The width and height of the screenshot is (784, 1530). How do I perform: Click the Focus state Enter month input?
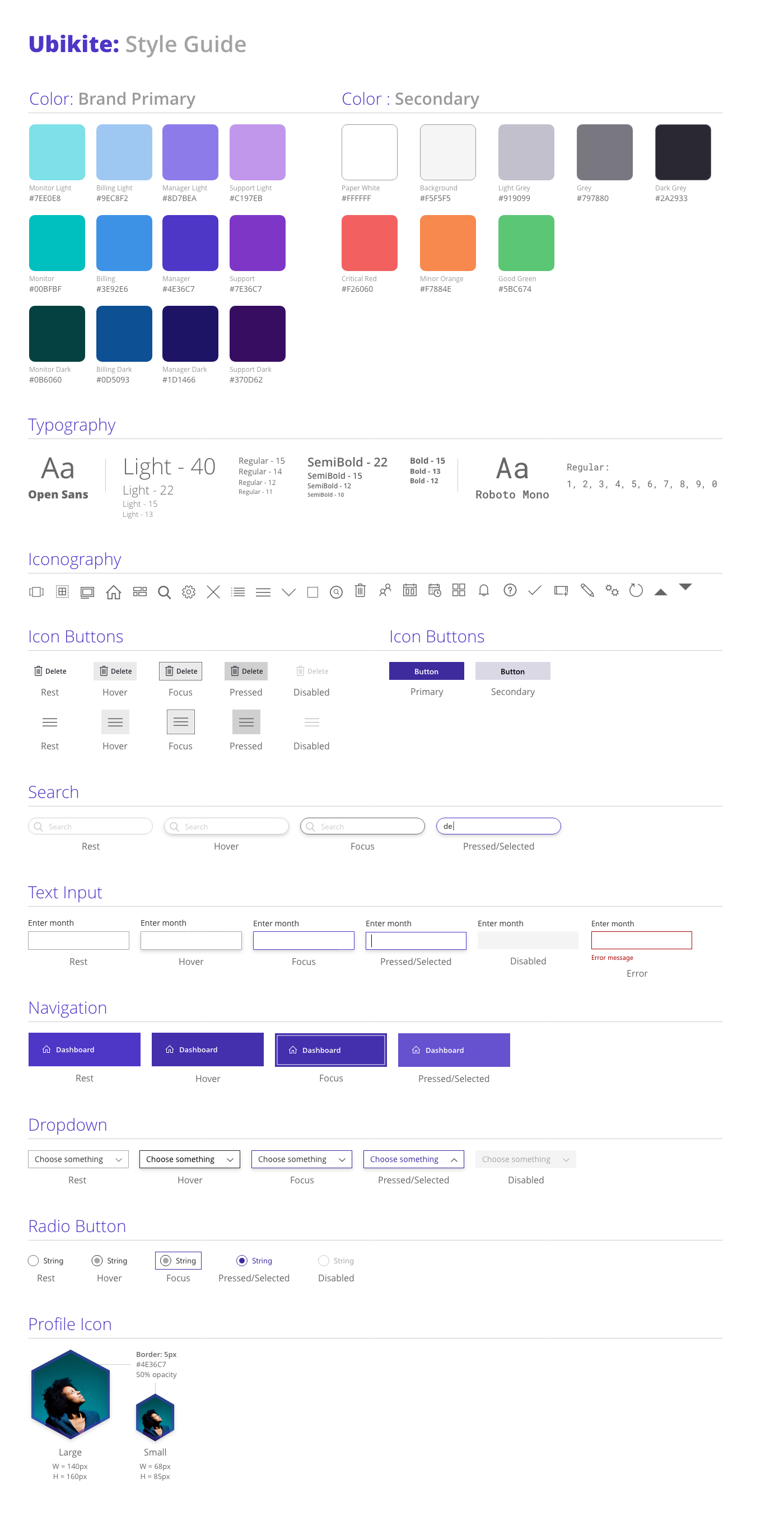coord(304,940)
